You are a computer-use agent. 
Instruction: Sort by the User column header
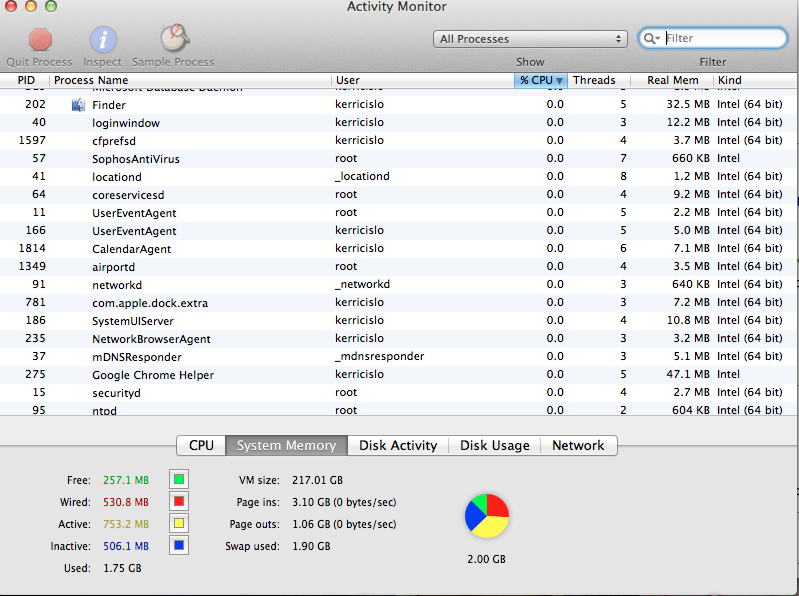(x=422, y=80)
